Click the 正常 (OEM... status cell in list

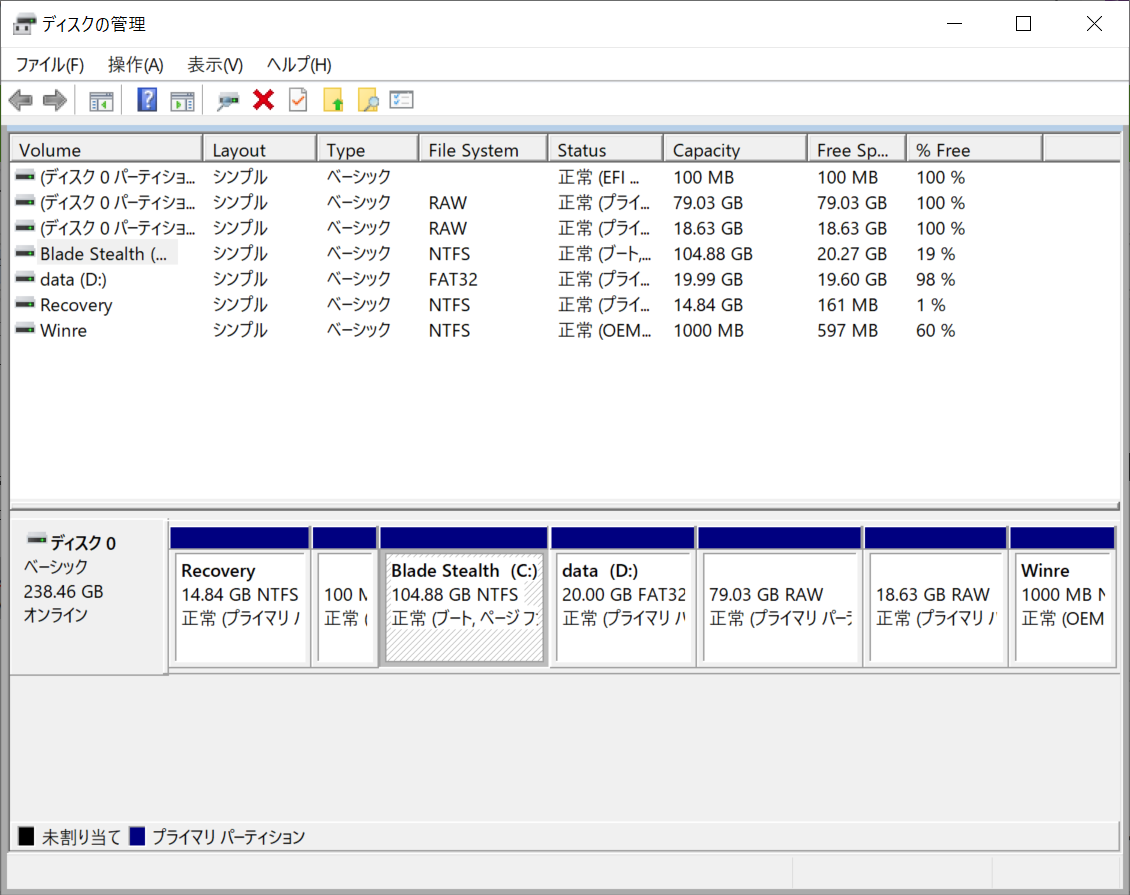(605, 330)
